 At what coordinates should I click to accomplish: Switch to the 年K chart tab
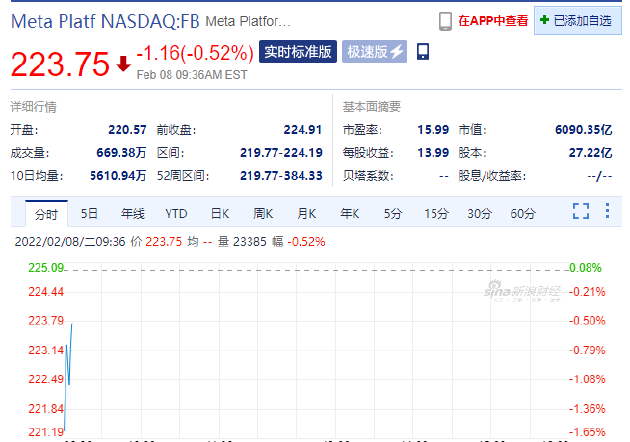coord(350,213)
